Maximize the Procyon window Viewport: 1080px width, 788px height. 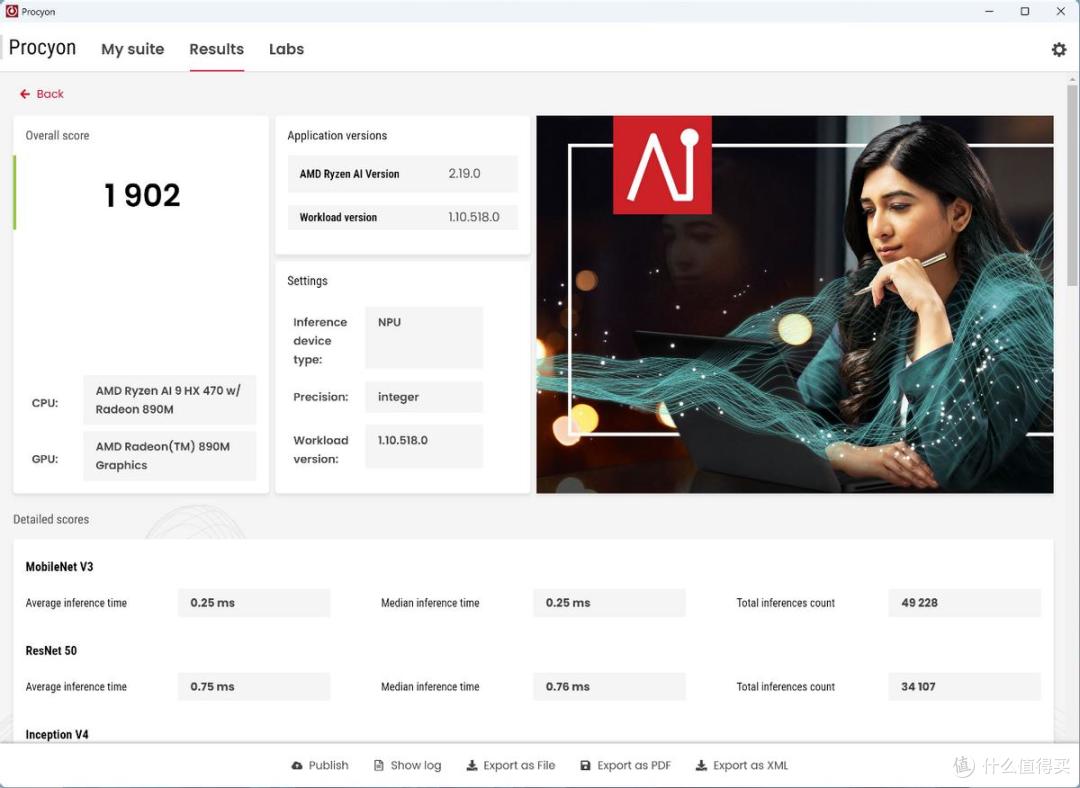click(1025, 11)
